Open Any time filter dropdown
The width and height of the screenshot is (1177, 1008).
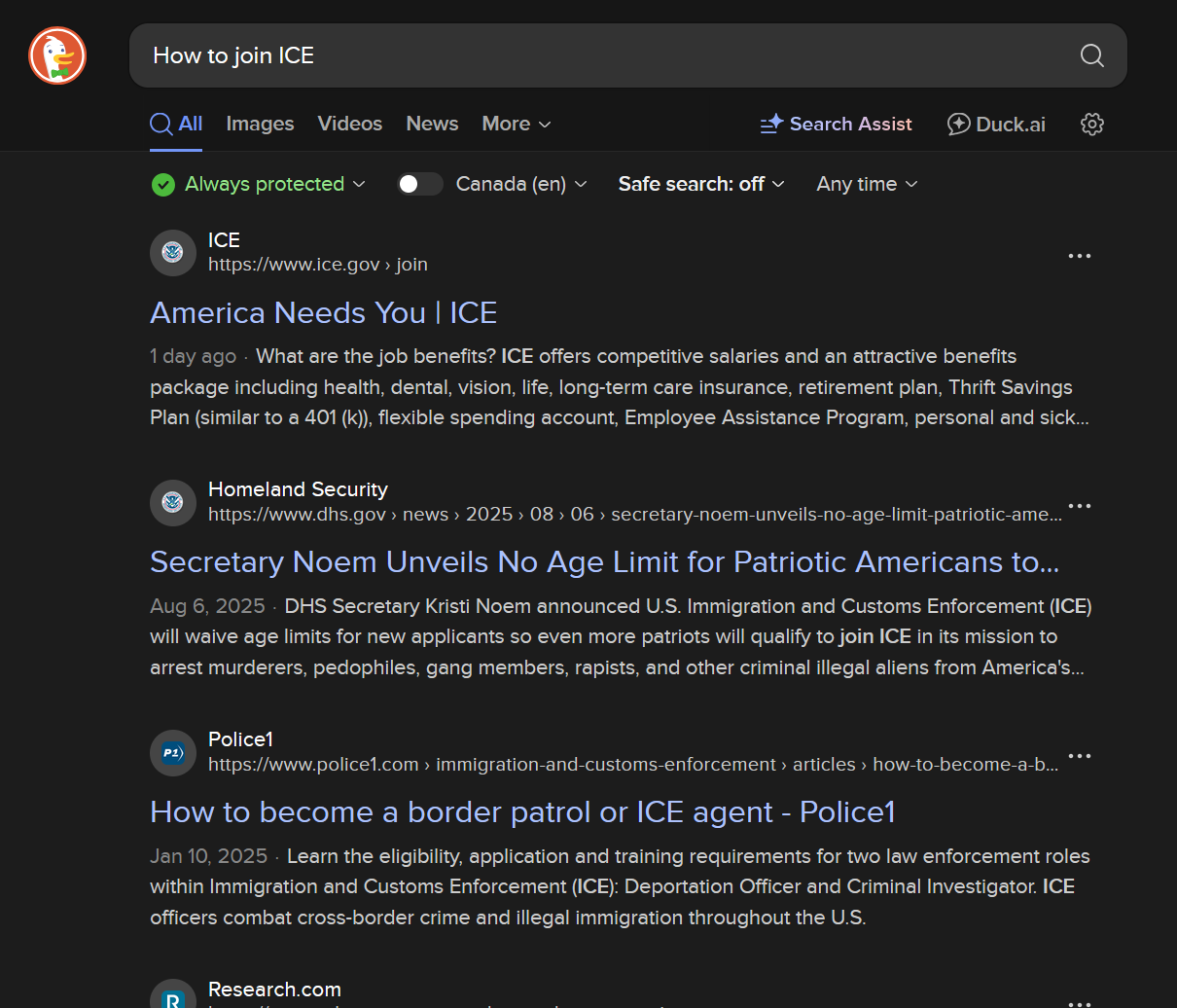coord(867,184)
